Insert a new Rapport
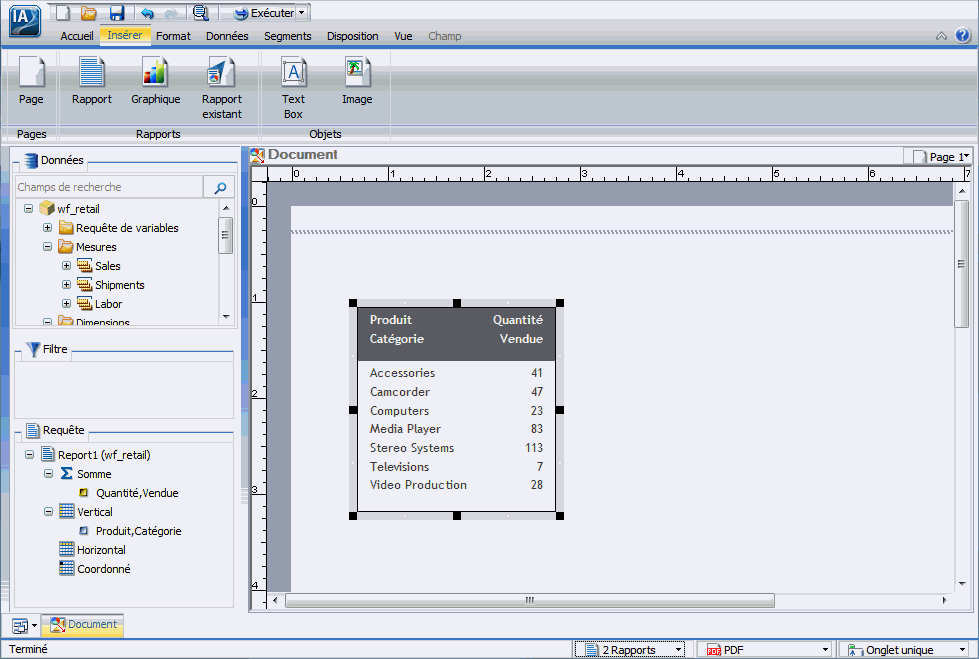The width and height of the screenshot is (979, 659). pos(92,81)
